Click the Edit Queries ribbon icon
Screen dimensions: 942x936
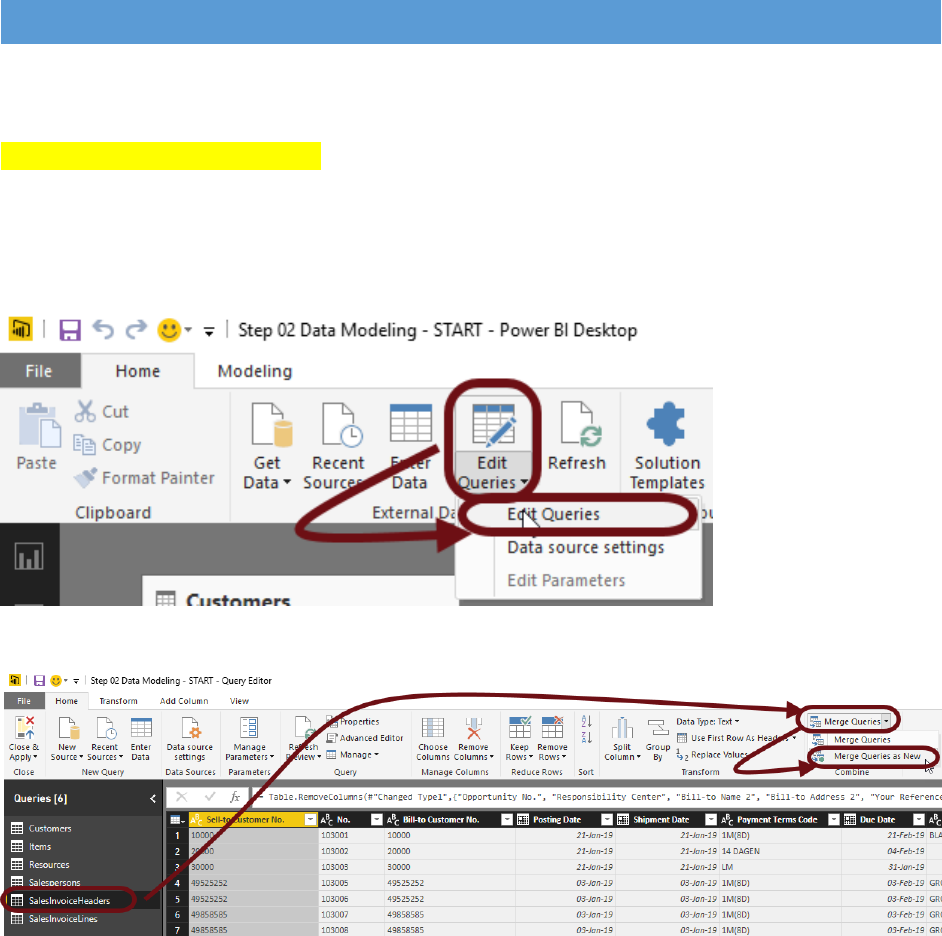click(x=493, y=425)
